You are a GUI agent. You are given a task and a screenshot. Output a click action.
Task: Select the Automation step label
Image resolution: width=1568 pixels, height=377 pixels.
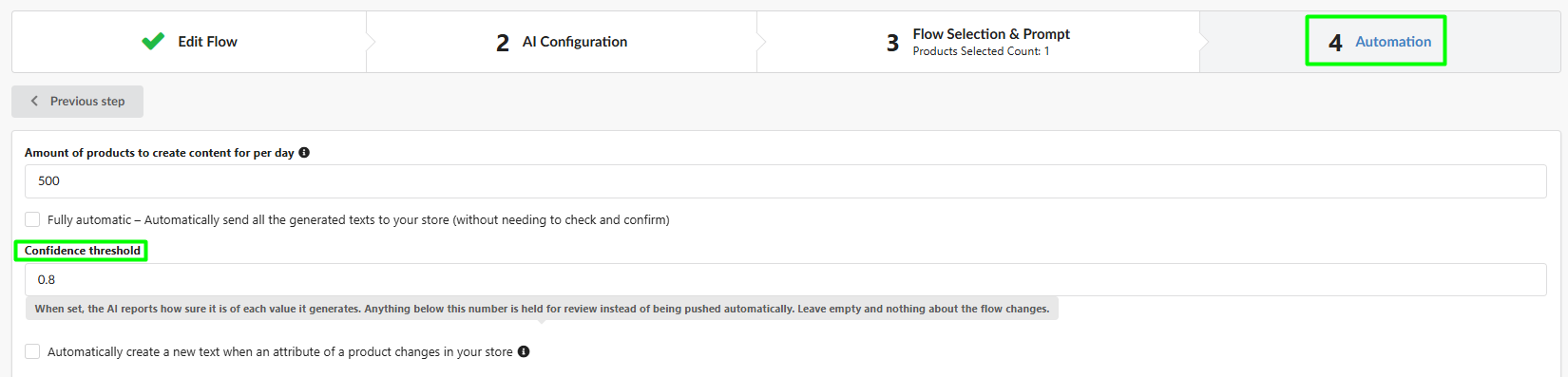[1393, 42]
